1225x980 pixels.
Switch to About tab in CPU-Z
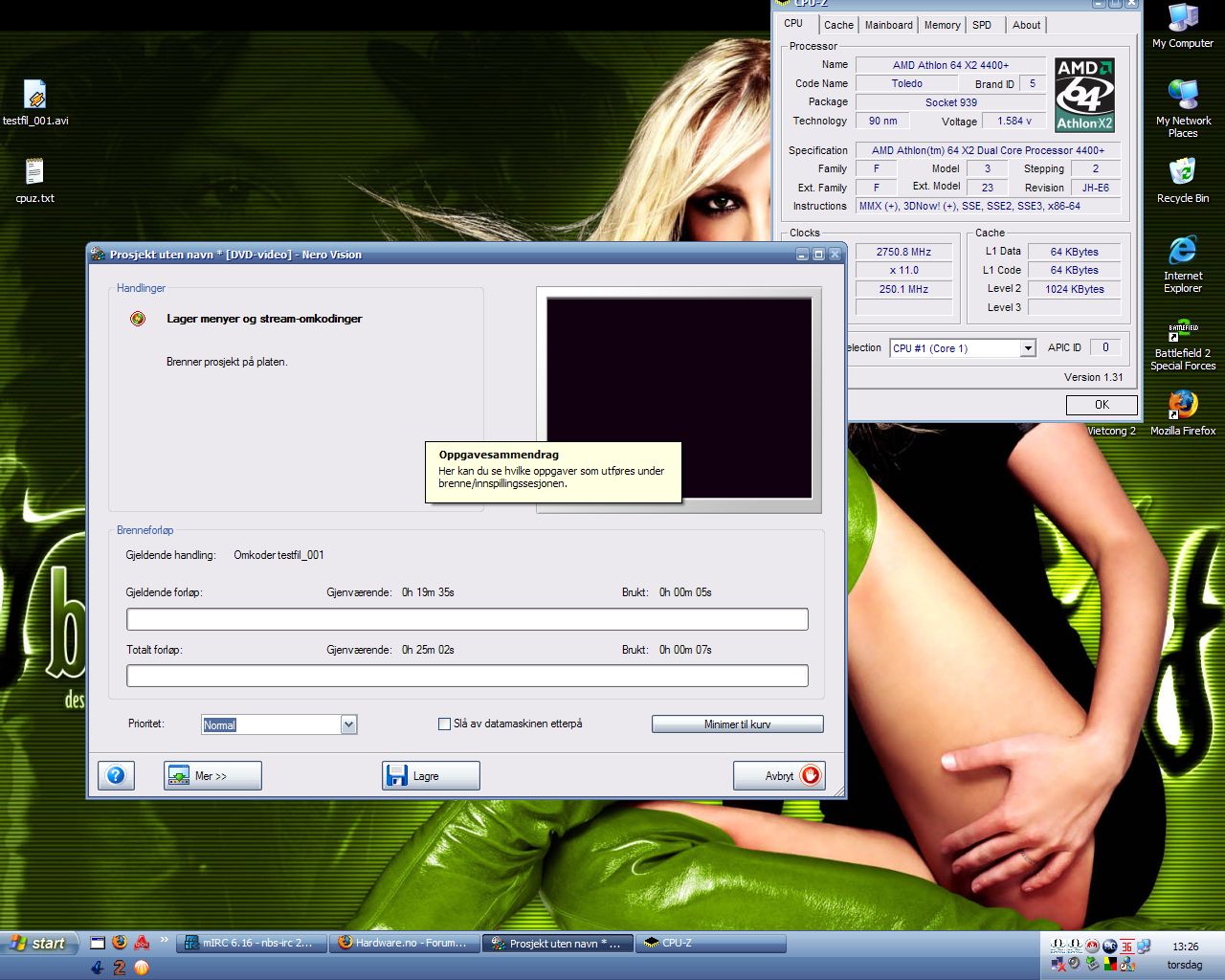coord(1027,25)
